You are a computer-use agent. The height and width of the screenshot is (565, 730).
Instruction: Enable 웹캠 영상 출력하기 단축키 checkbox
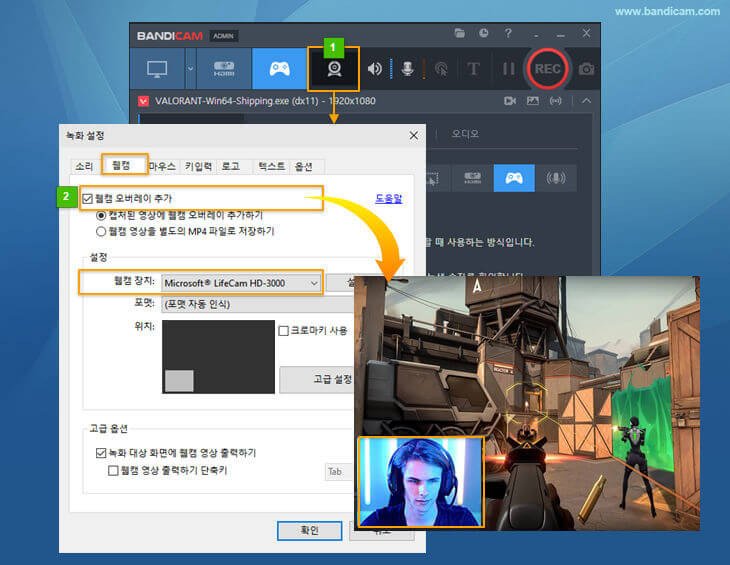[x=113, y=471]
